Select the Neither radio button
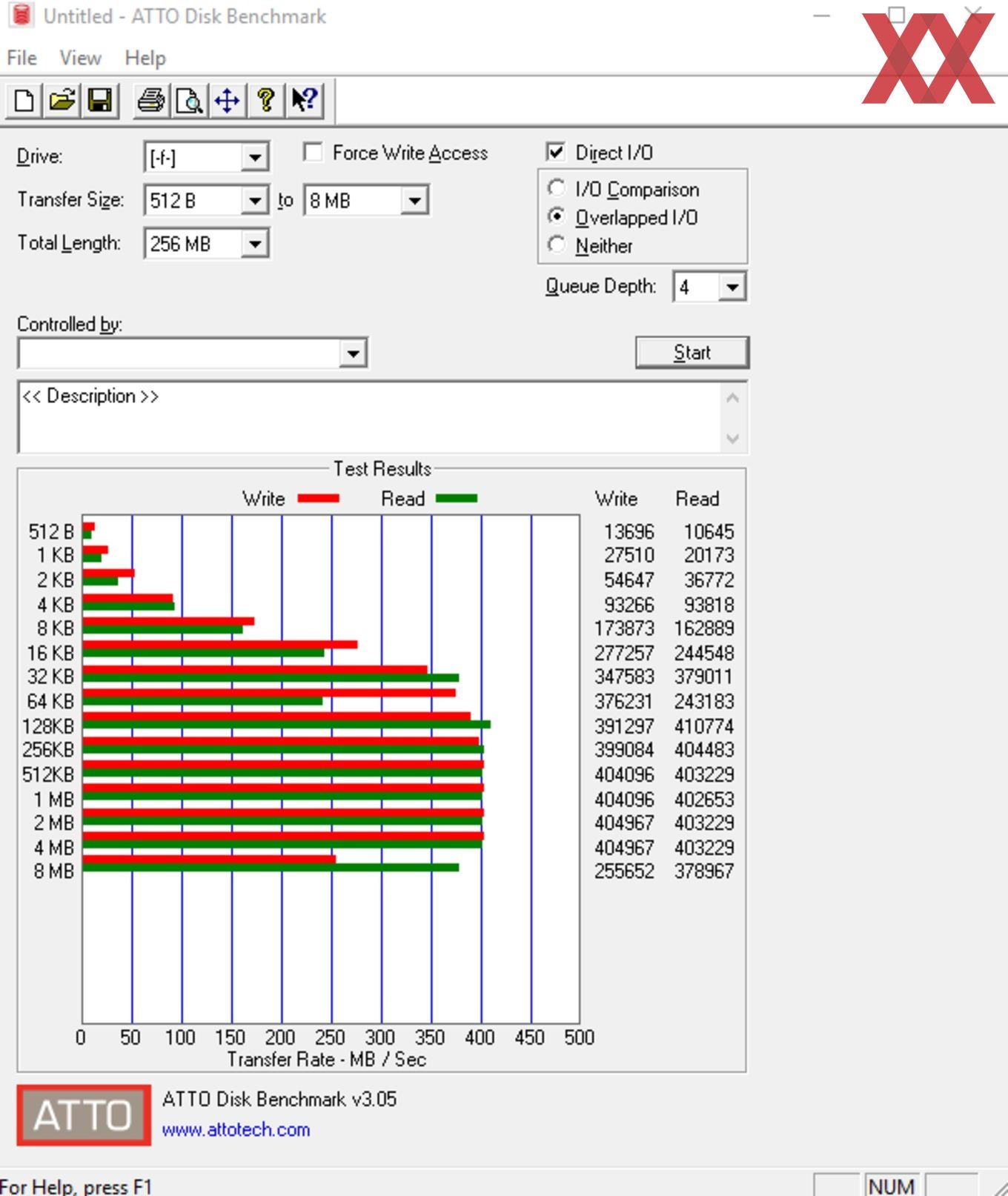 556,245
